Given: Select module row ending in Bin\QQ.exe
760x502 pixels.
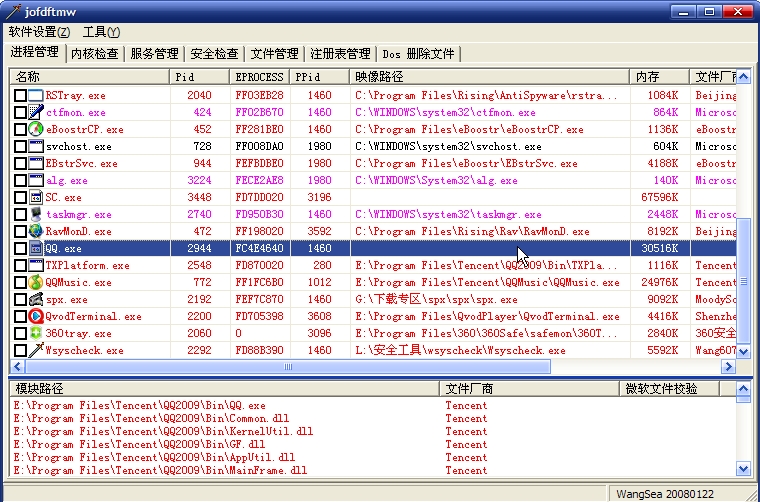Looking at the screenshot, I should (373, 406).
